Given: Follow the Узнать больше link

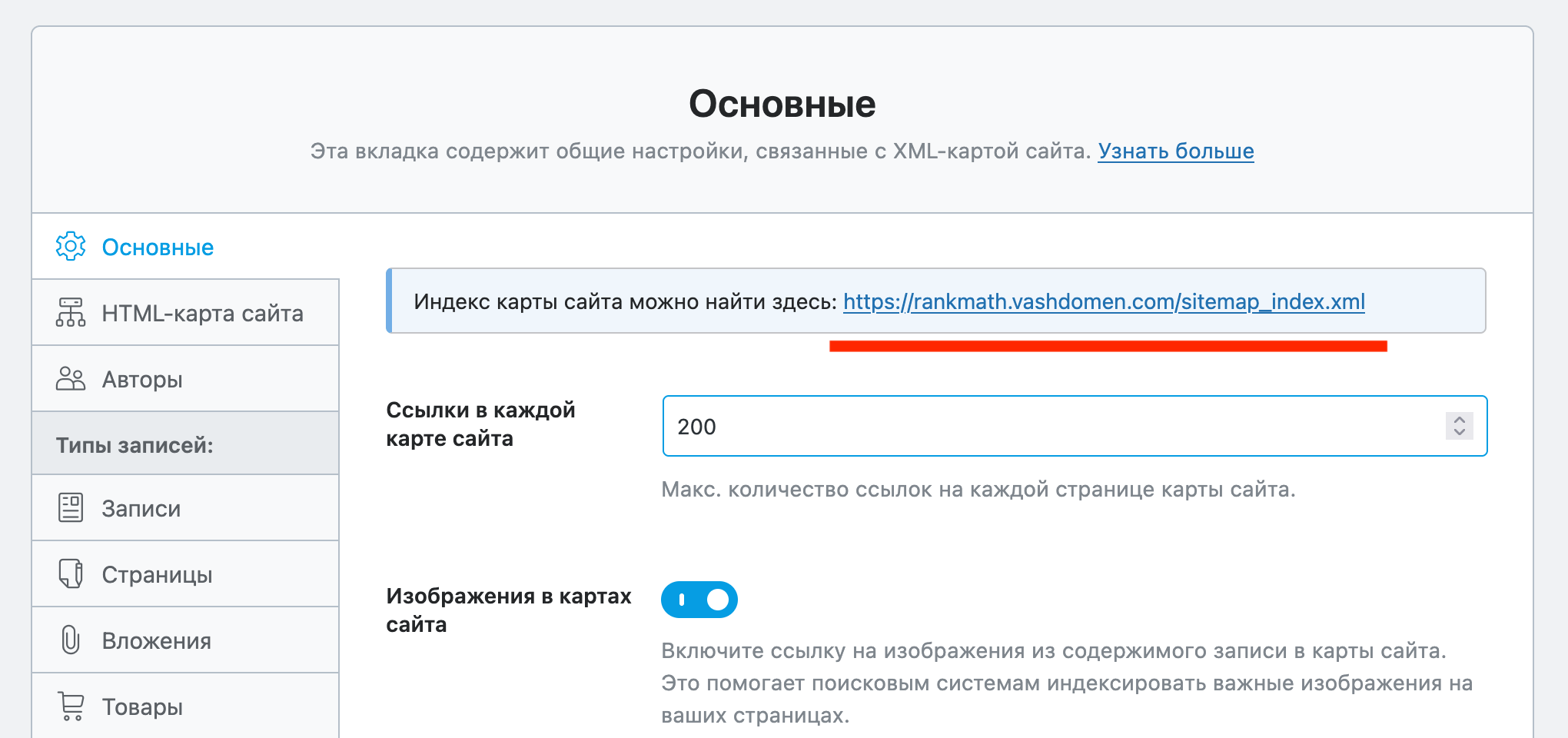Looking at the screenshot, I should click(1176, 151).
